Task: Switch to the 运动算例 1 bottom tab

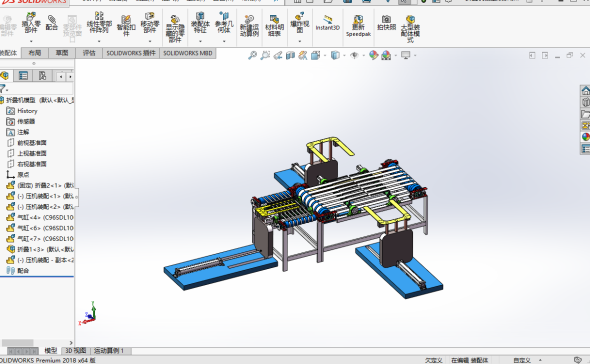Action: [111, 351]
